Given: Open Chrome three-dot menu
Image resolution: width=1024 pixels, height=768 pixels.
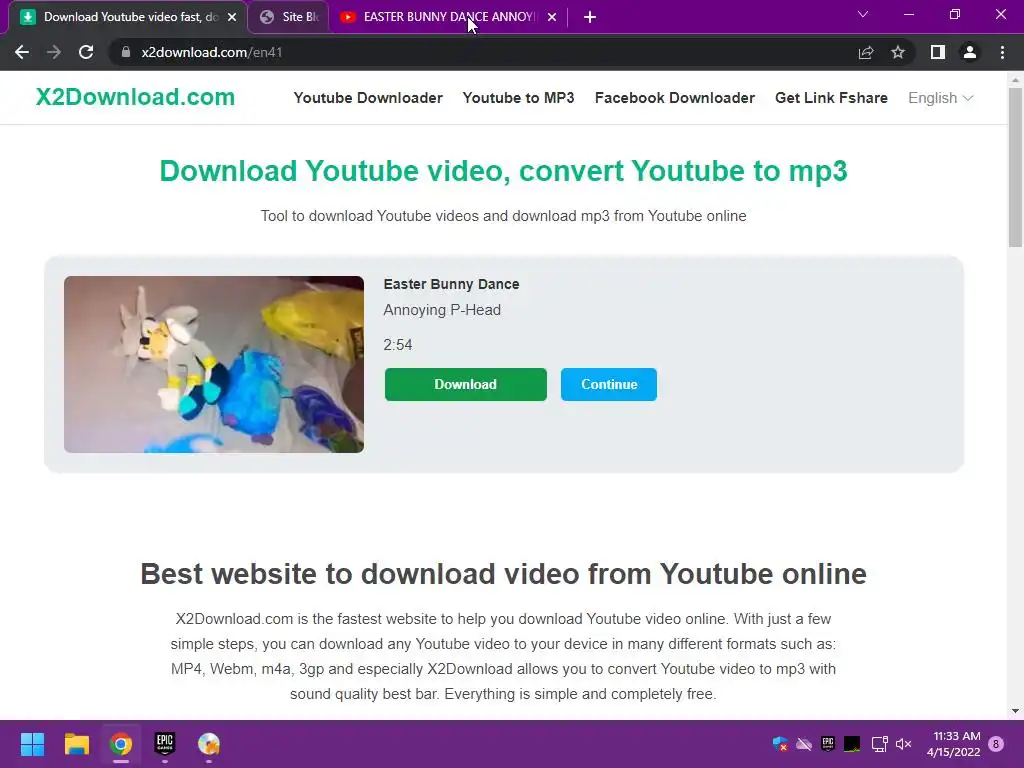Looking at the screenshot, I should 1002,52.
